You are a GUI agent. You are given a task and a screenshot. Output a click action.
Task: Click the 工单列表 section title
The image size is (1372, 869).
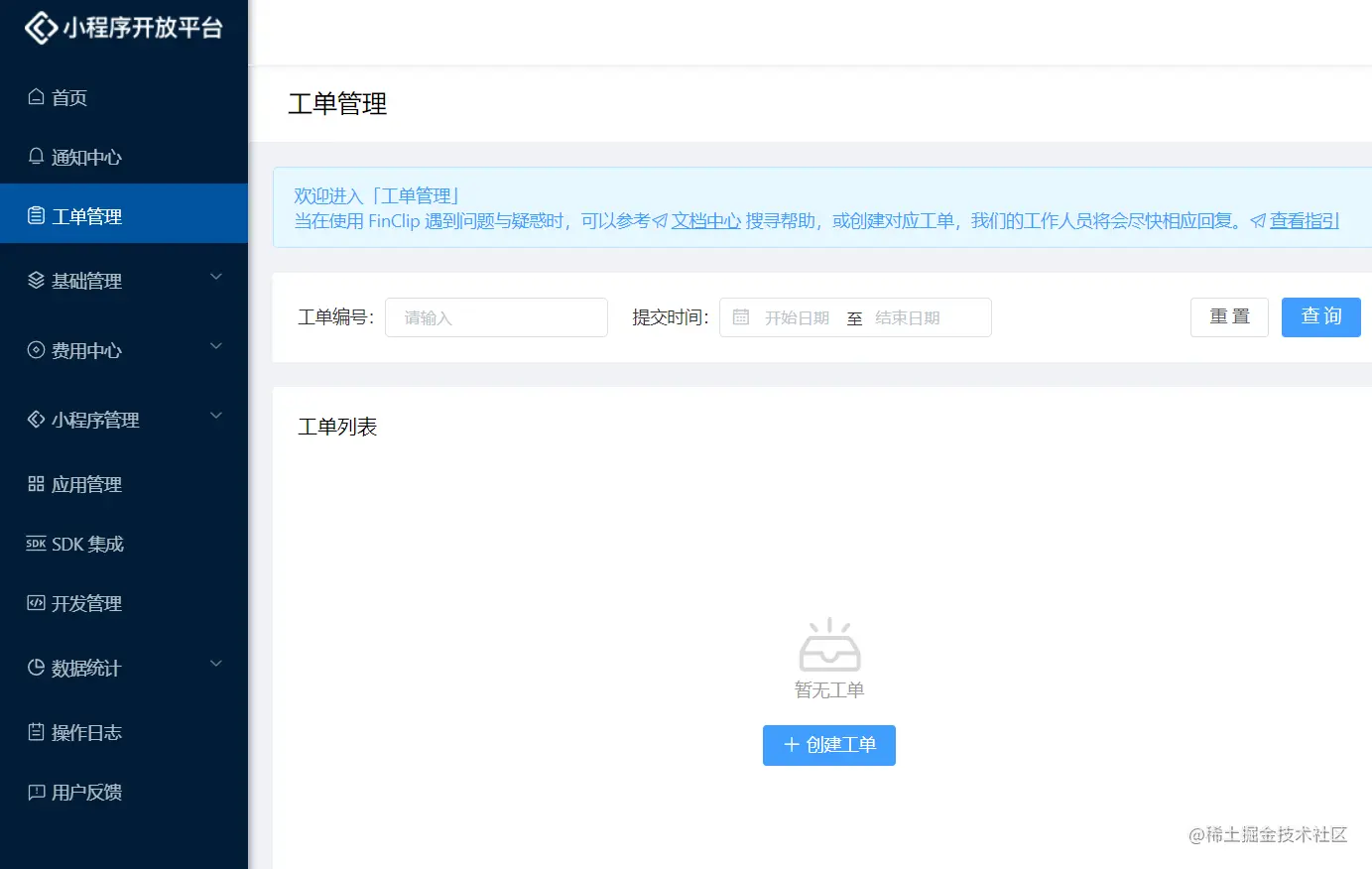337,427
